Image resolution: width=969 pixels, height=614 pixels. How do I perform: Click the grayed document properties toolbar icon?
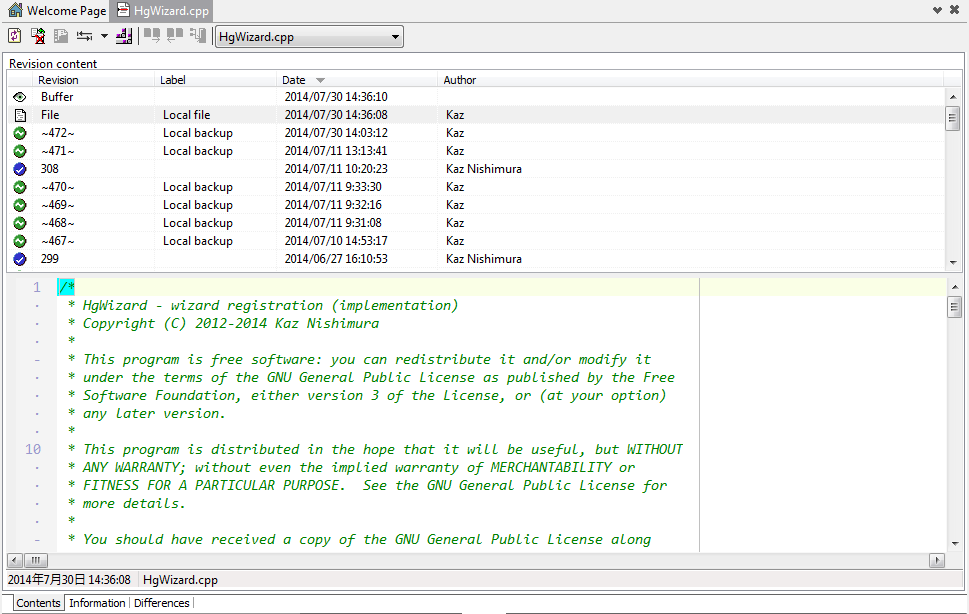click(61, 36)
